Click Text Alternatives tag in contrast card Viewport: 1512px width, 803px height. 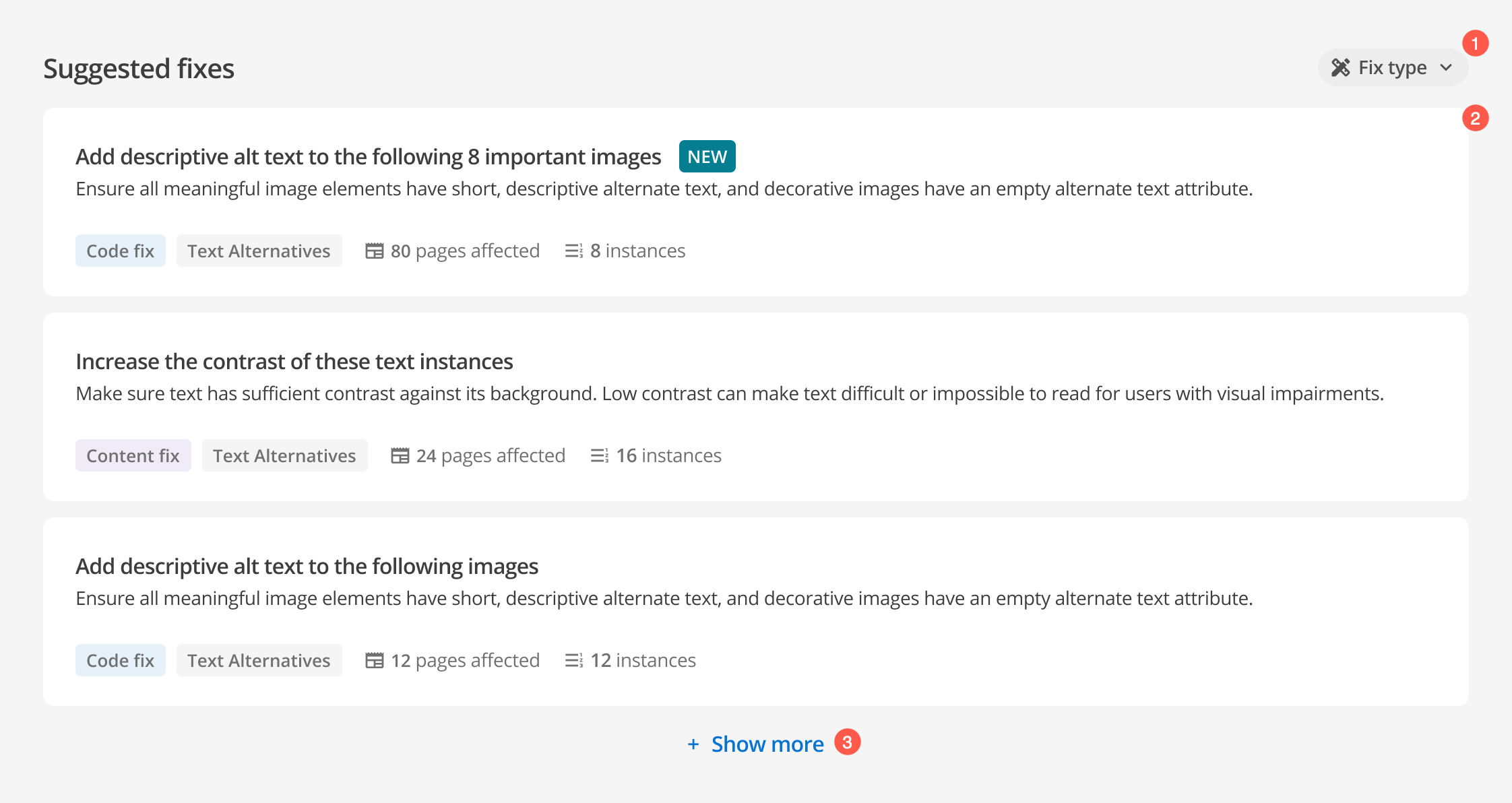click(284, 455)
